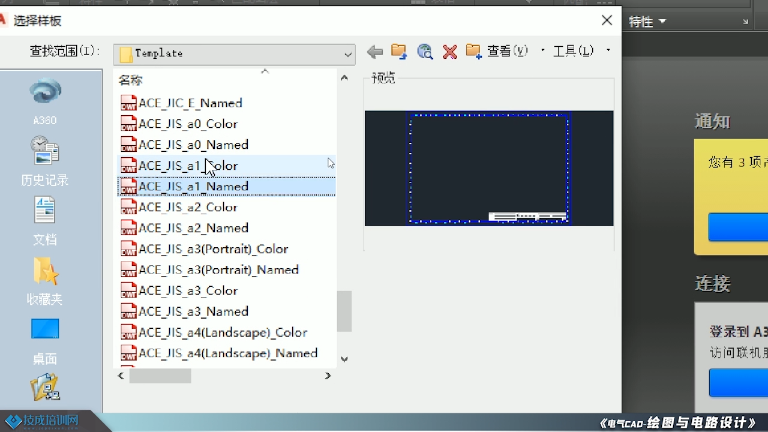Select ACE_JIS_a3(Portrait)_Named template
768x432 pixels.
[218, 269]
